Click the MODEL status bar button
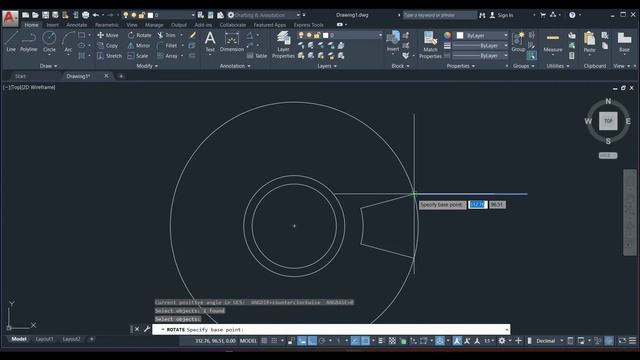 coord(248,341)
